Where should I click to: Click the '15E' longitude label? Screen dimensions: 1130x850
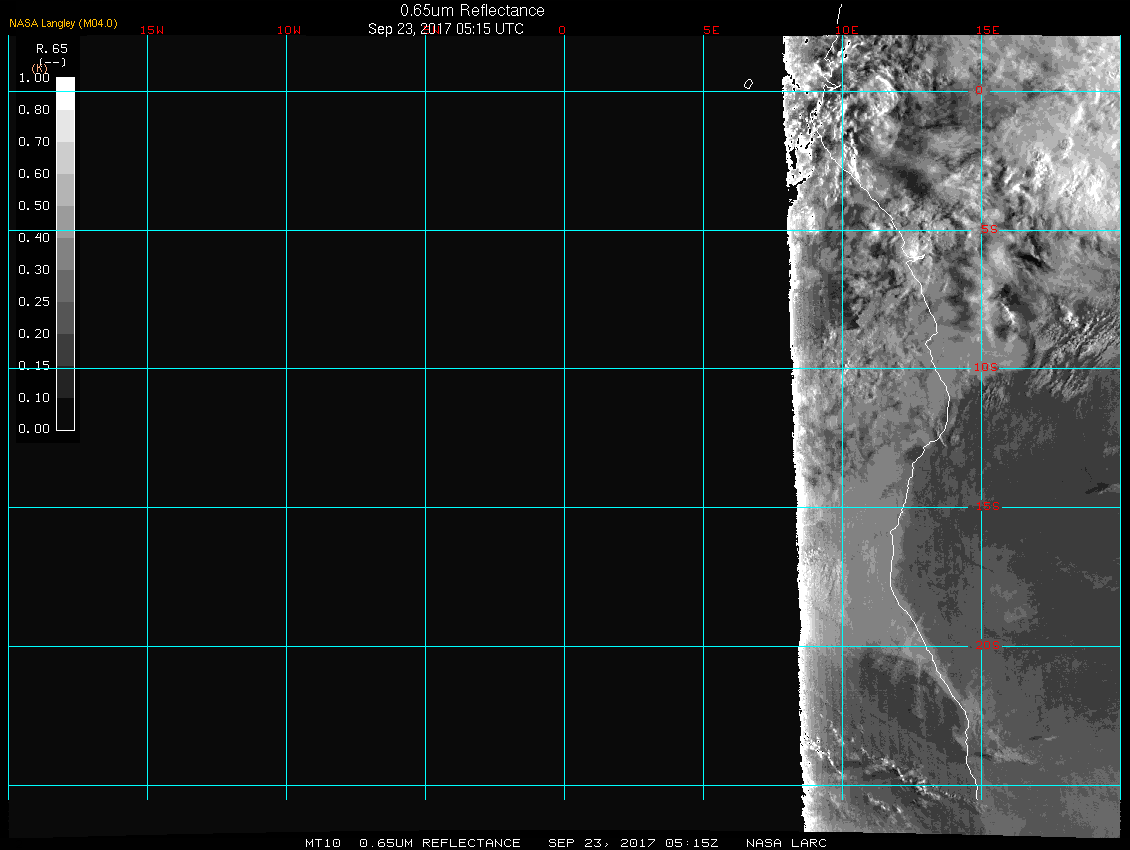988,30
